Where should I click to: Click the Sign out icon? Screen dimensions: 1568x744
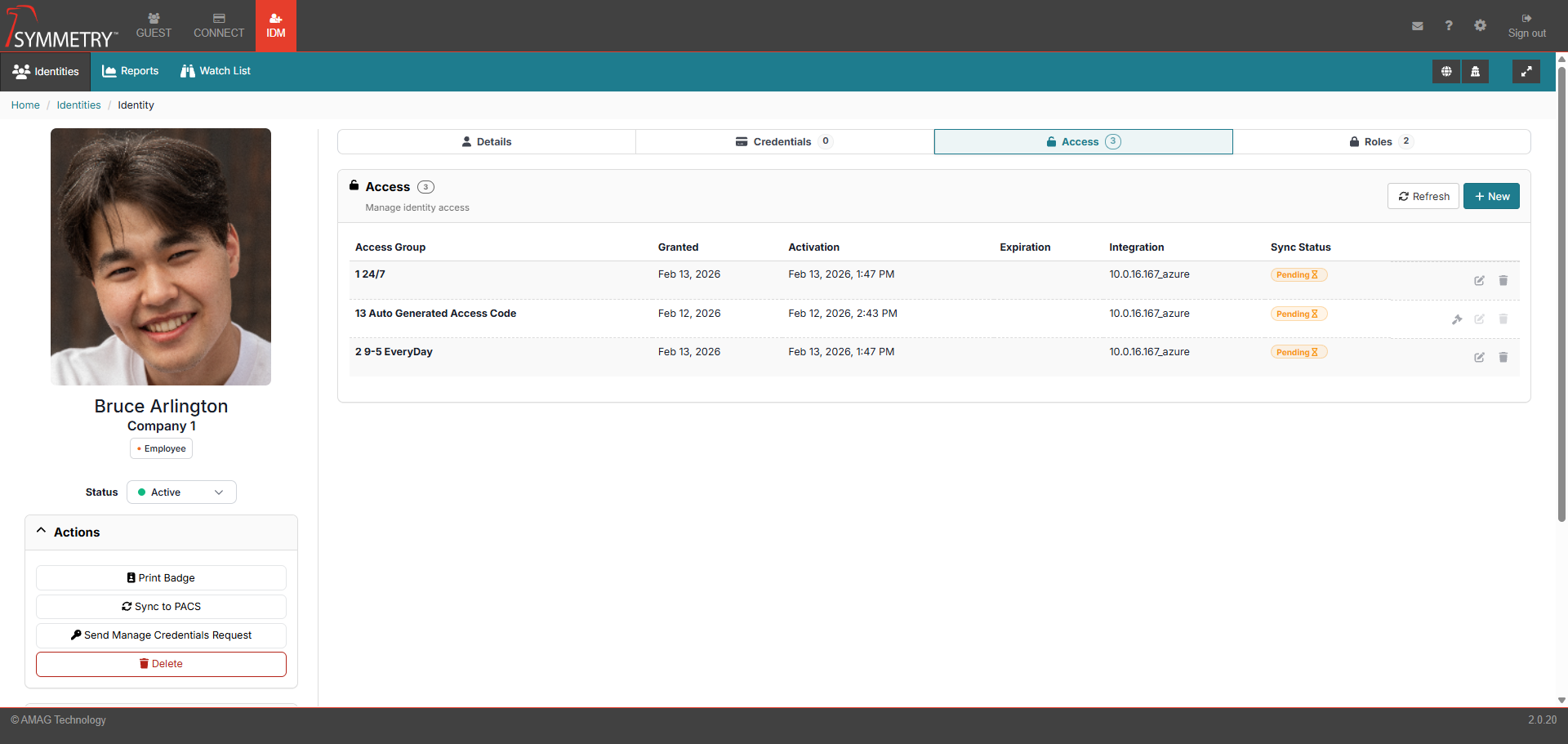click(x=1526, y=25)
